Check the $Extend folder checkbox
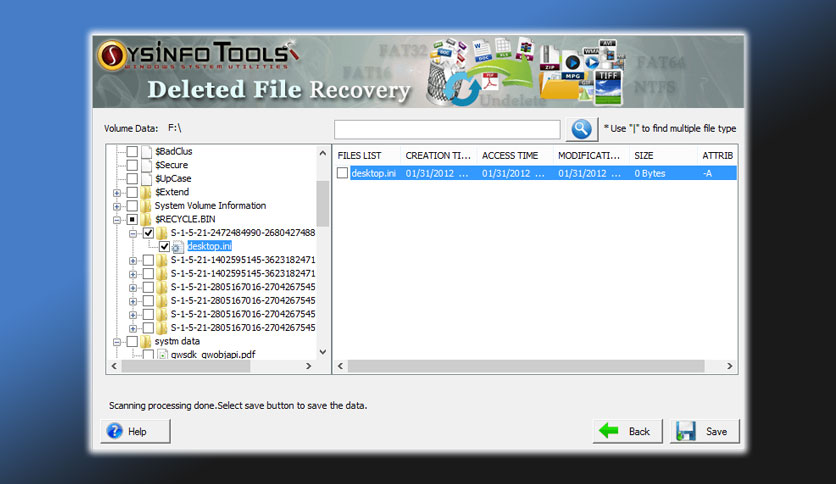 (132, 192)
